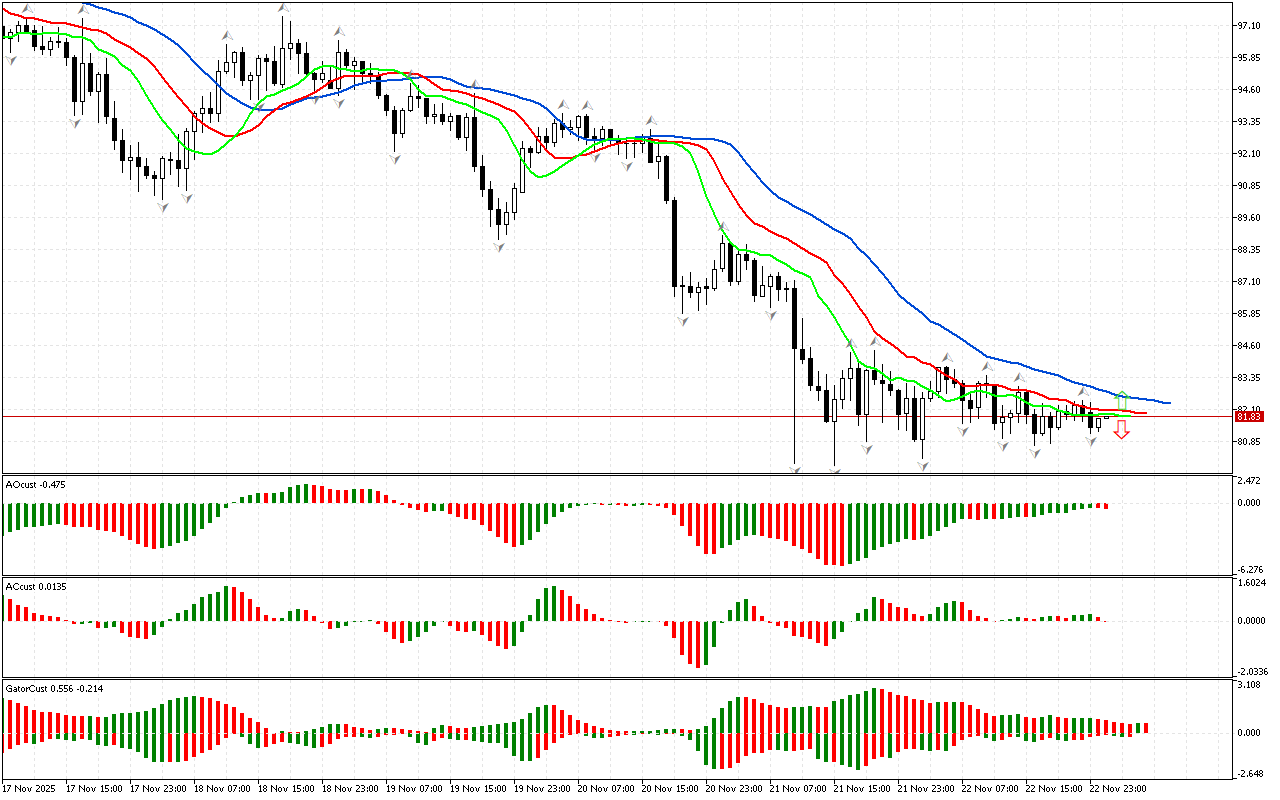
Task: Click the right end of the blue Alligator jaw line
Action: [x=1168, y=403]
